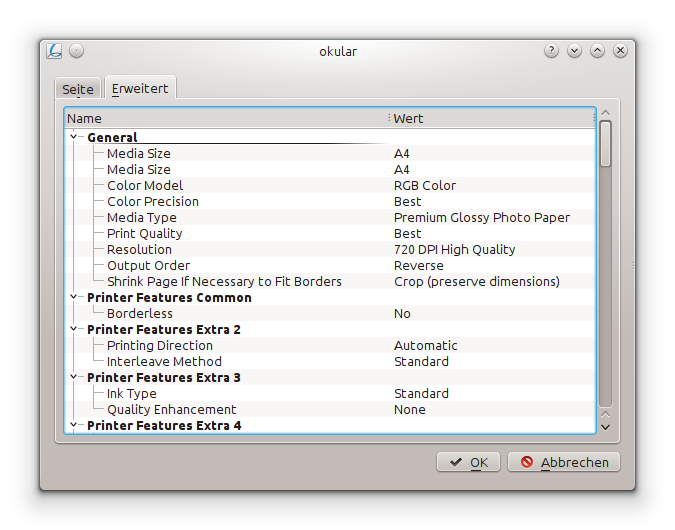Click the 720 DPI High Quality value

click(455, 250)
